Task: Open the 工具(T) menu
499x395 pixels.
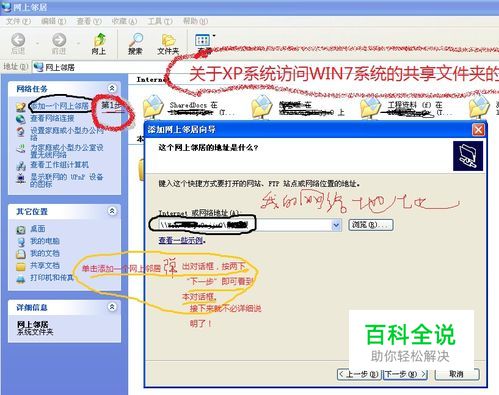Action: coord(160,21)
